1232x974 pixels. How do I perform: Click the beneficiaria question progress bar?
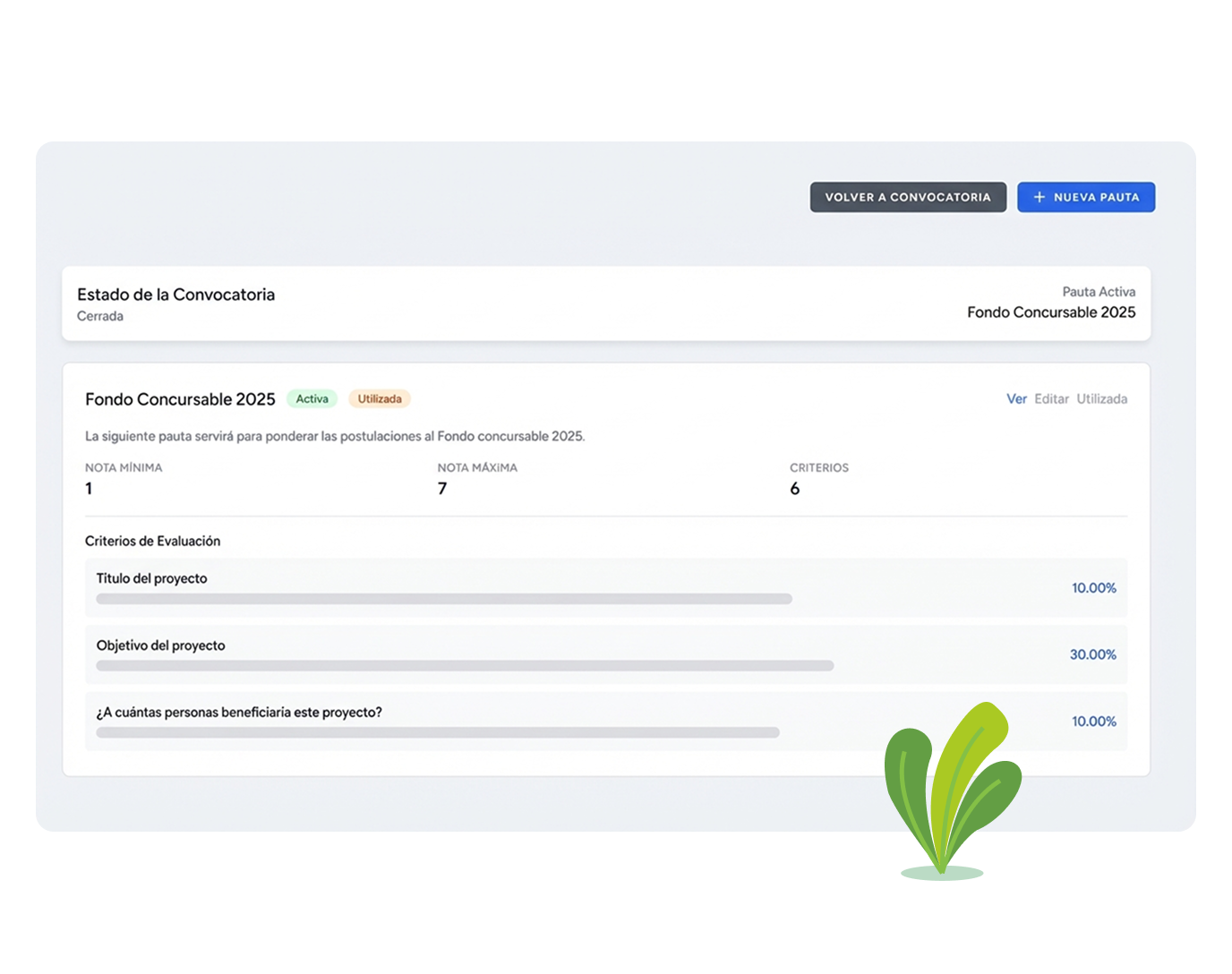coord(437,732)
